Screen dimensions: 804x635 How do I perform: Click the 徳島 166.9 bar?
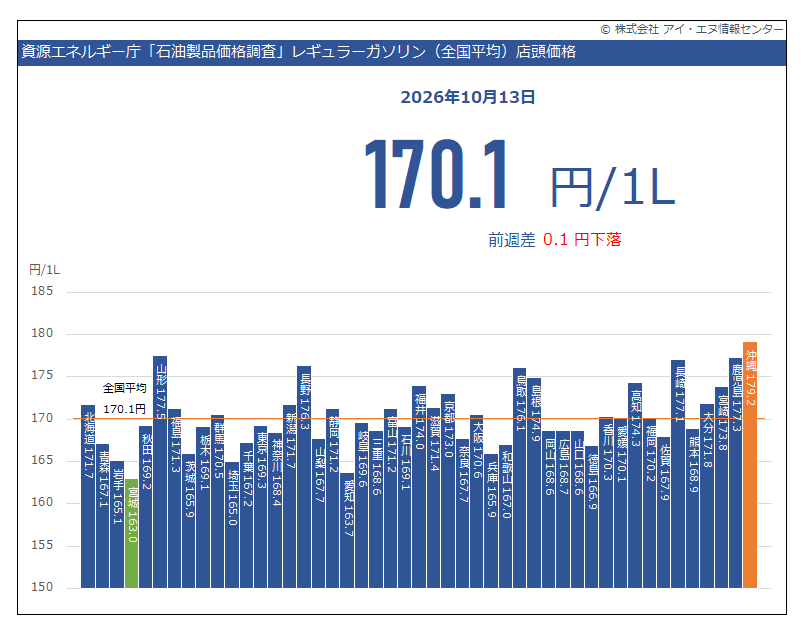click(592, 517)
